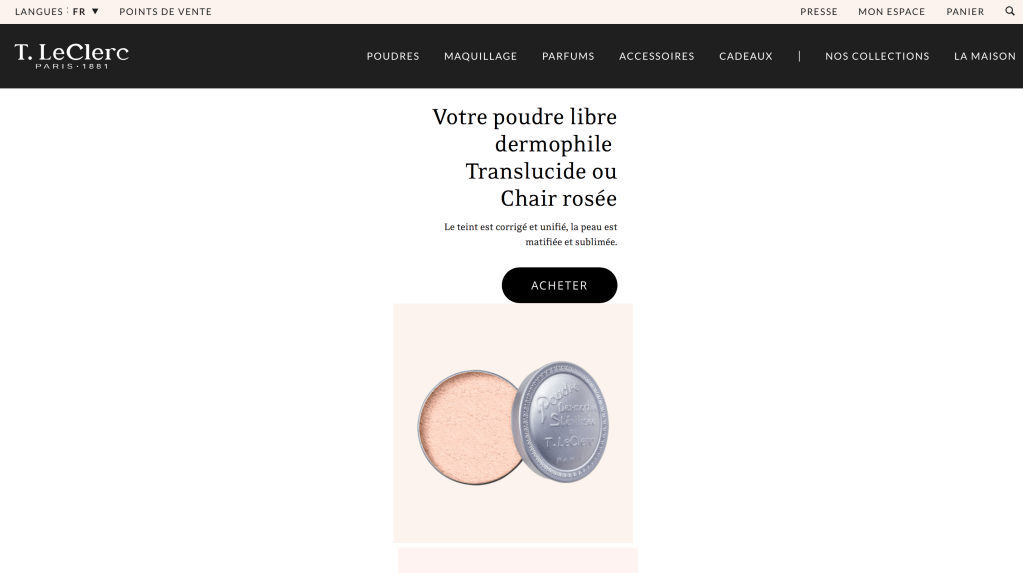Open POINTS DE VENTE link
This screenshot has width=1023, height=573.
pyautogui.click(x=165, y=11)
